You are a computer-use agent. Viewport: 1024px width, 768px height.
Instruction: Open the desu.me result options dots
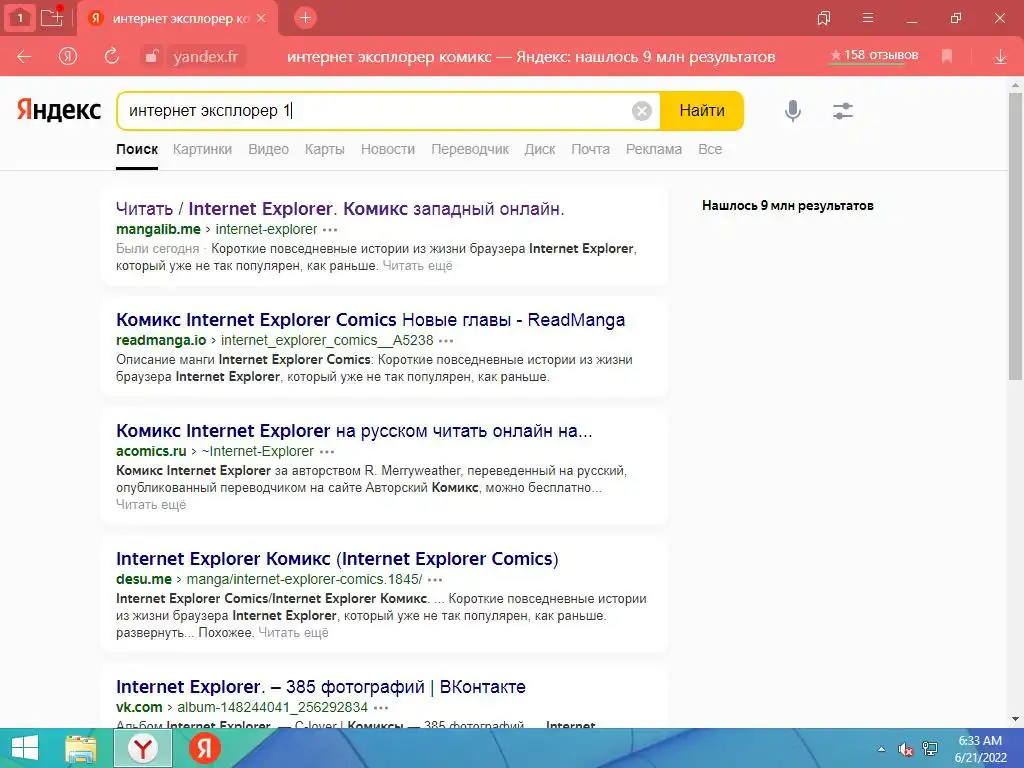click(x=435, y=580)
